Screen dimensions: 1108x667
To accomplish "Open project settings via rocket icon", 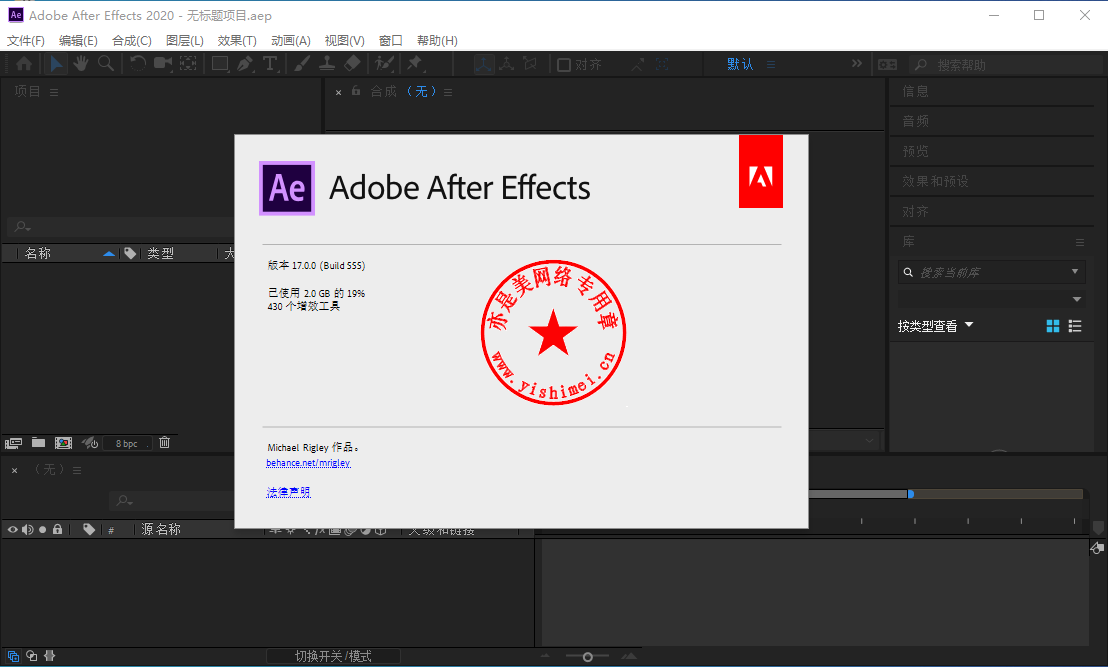I will pos(90,443).
